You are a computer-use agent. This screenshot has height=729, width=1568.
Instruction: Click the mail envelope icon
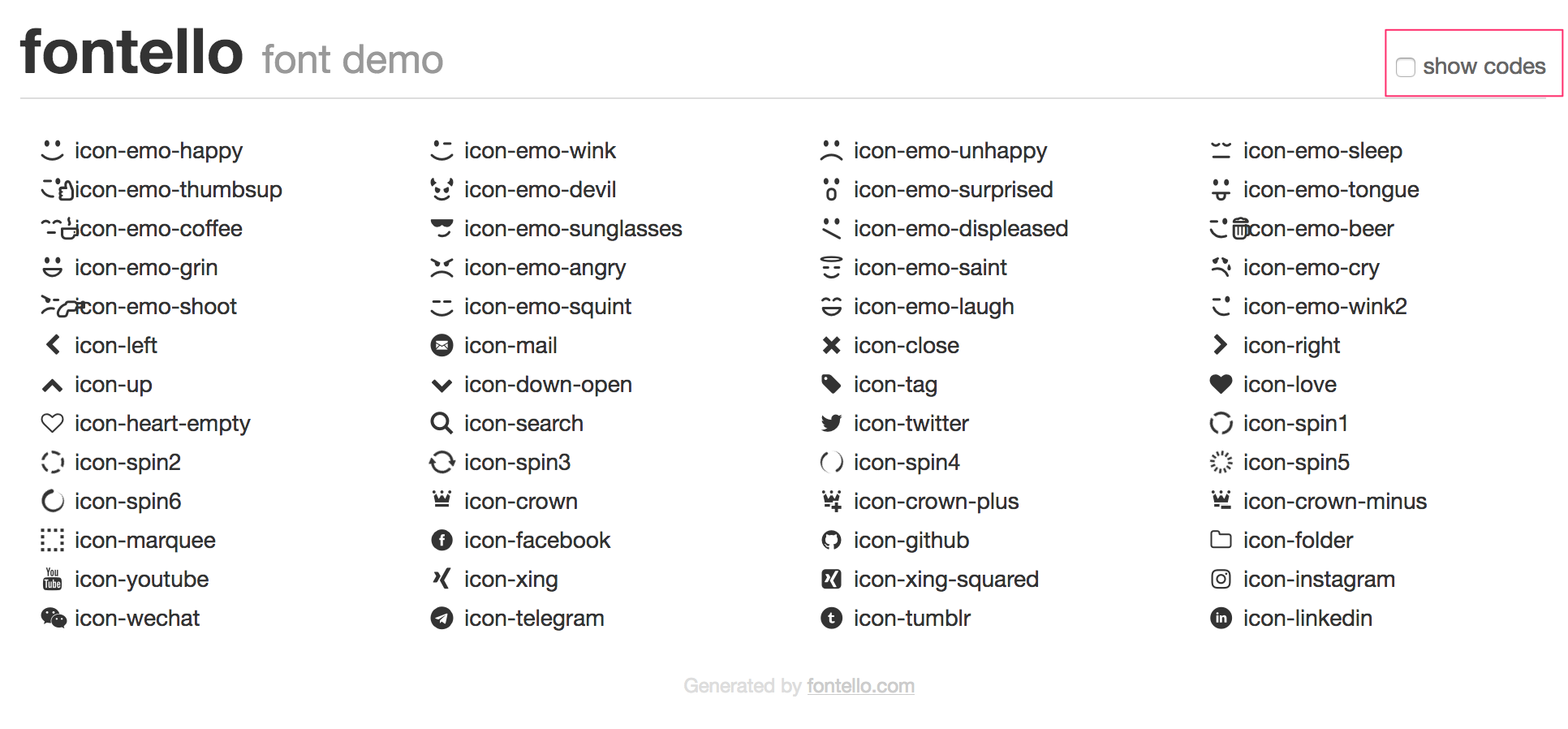point(442,345)
